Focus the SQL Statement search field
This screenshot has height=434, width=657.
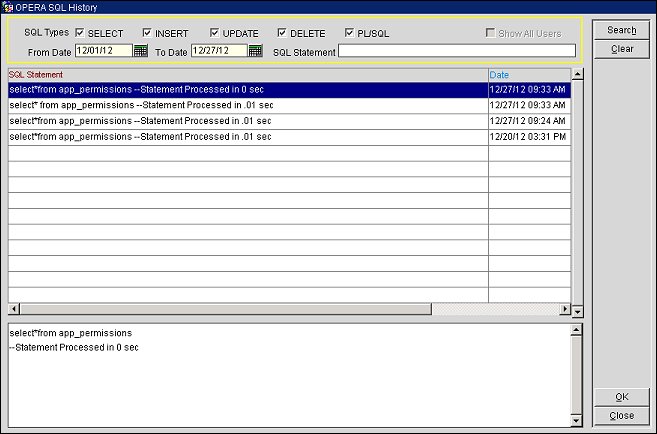[x=456, y=51]
